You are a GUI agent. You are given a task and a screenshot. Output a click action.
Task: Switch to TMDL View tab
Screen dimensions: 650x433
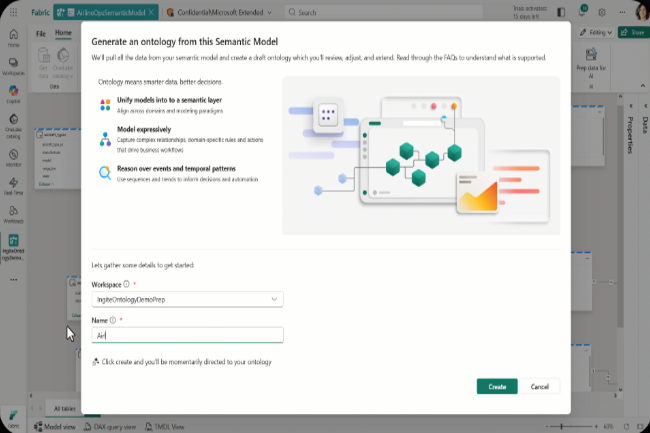coord(168,425)
